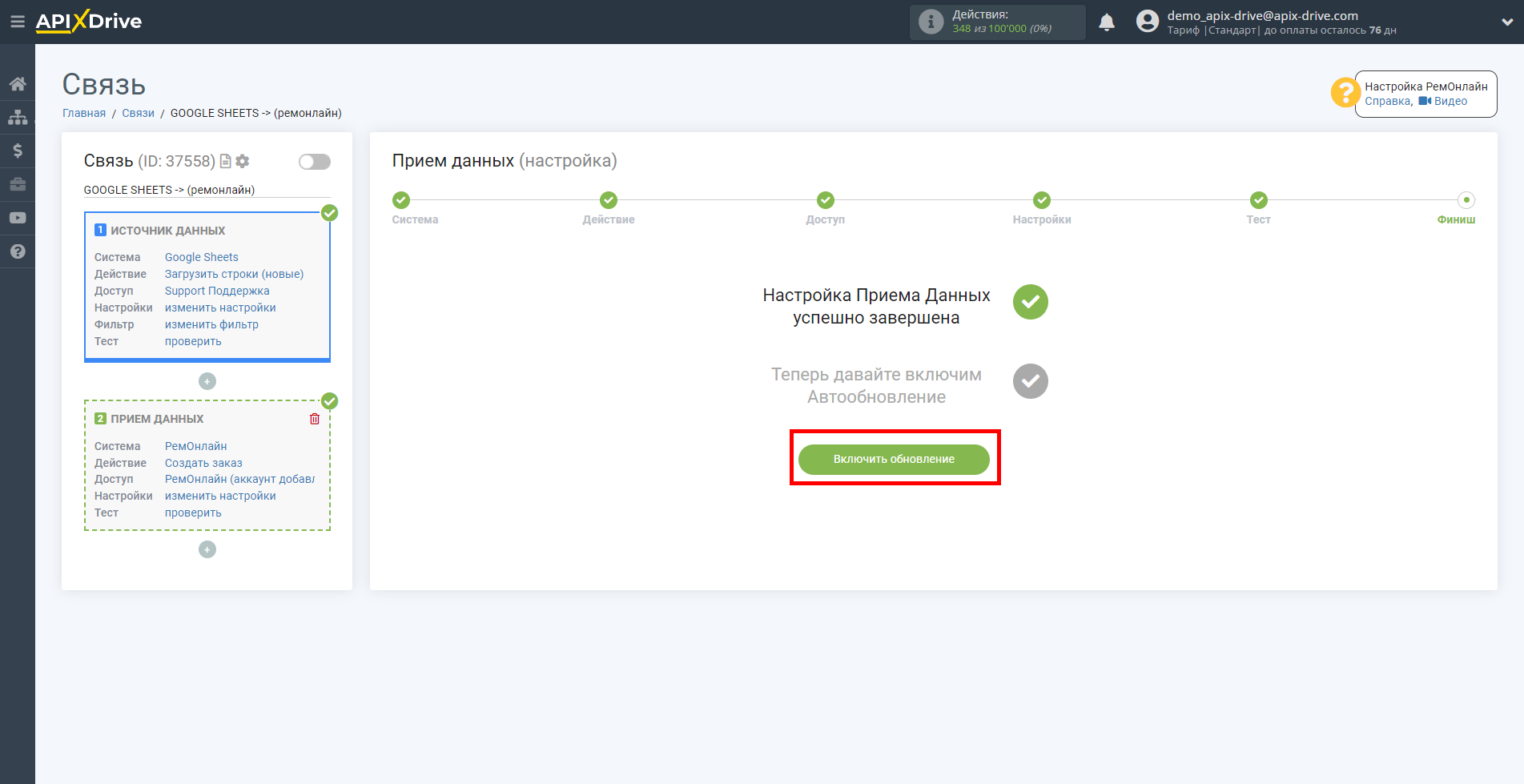Toggle the connection on/off switch
1524x784 pixels.
pos(315,162)
